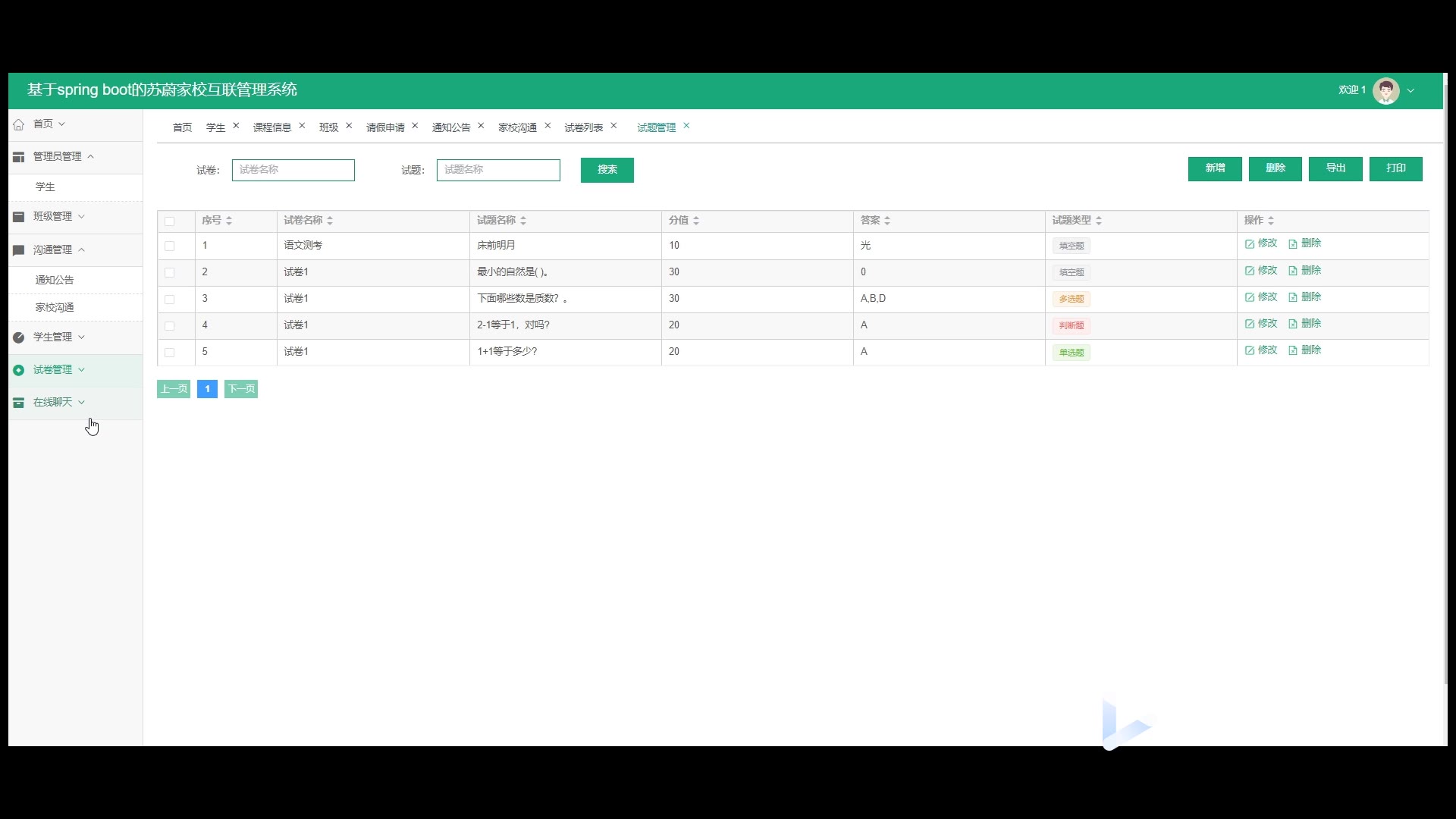The width and height of the screenshot is (1456, 819).
Task: Click the 班级管理 sidebar icon
Action: tap(19, 217)
